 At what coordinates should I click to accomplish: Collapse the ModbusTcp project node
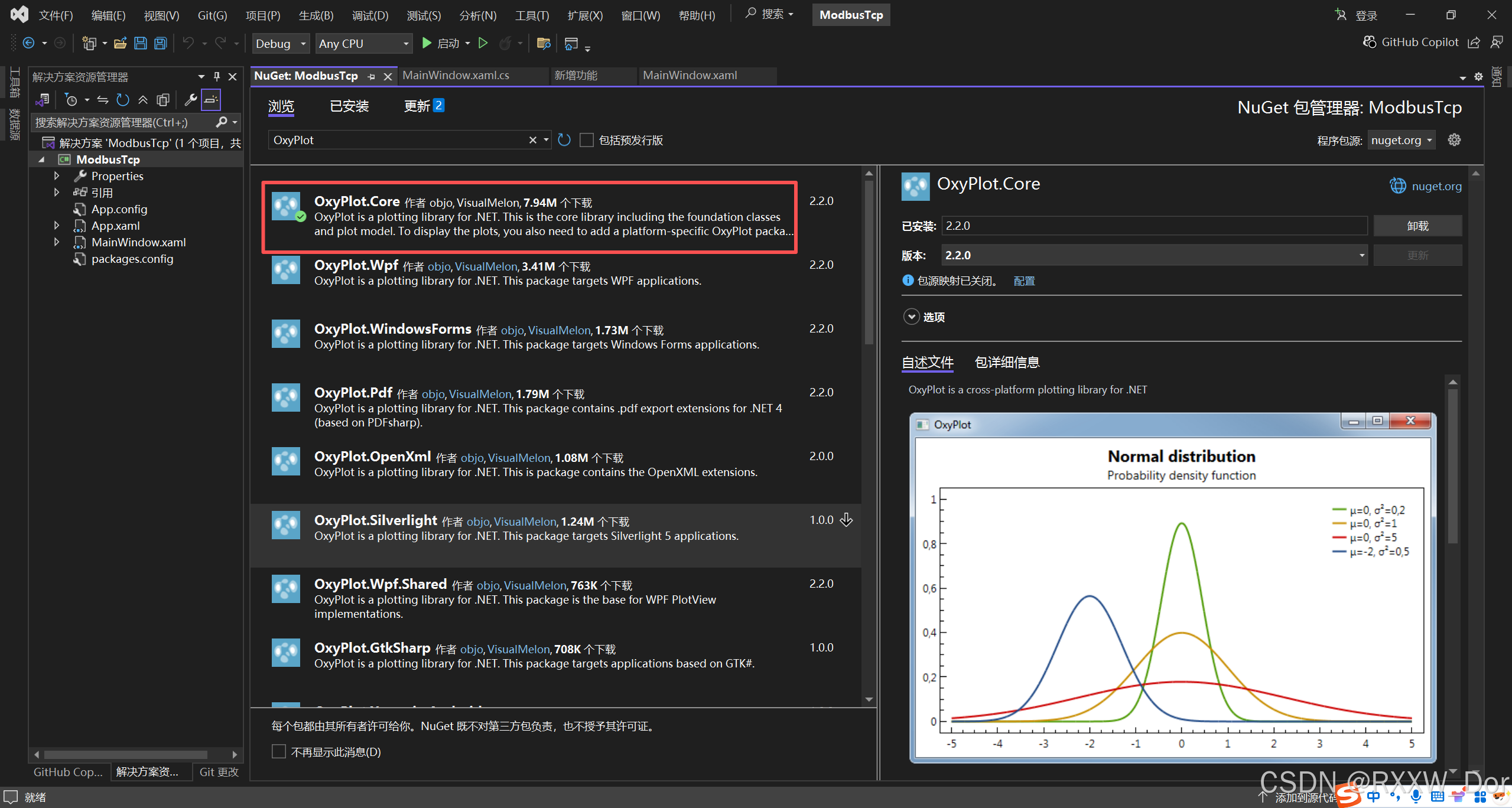41,159
